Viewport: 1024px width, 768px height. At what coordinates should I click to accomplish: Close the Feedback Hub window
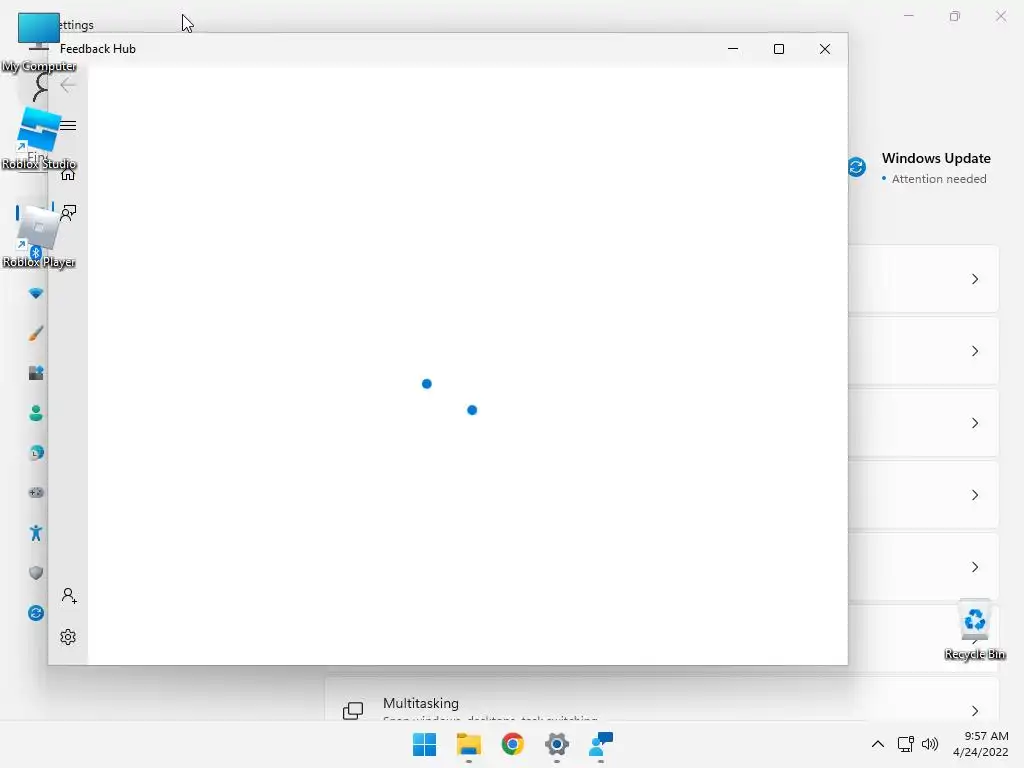coord(825,49)
